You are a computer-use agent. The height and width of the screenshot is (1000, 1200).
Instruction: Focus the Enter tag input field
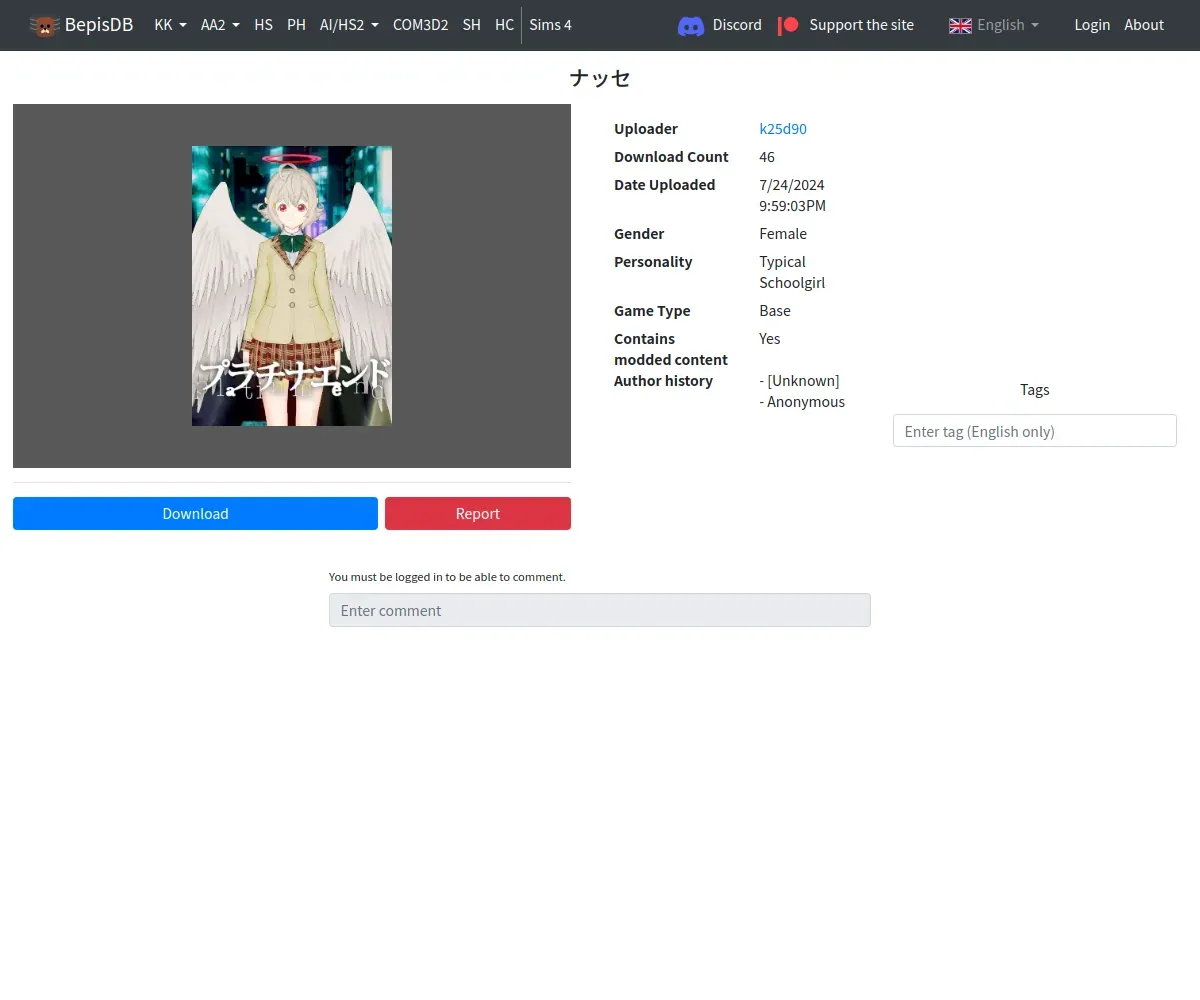pyautogui.click(x=1035, y=431)
